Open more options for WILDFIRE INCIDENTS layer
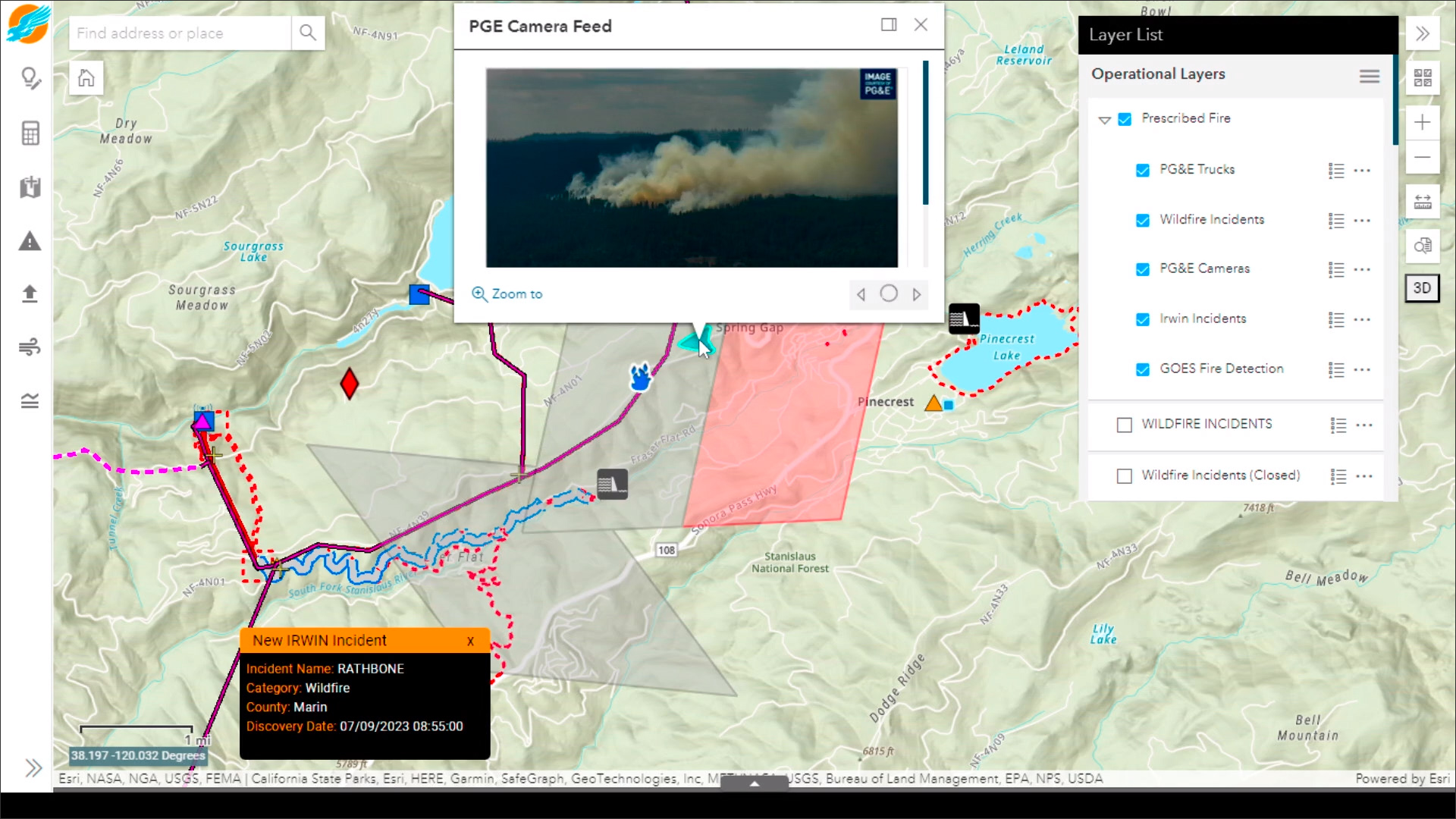1456x819 pixels. point(1364,425)
